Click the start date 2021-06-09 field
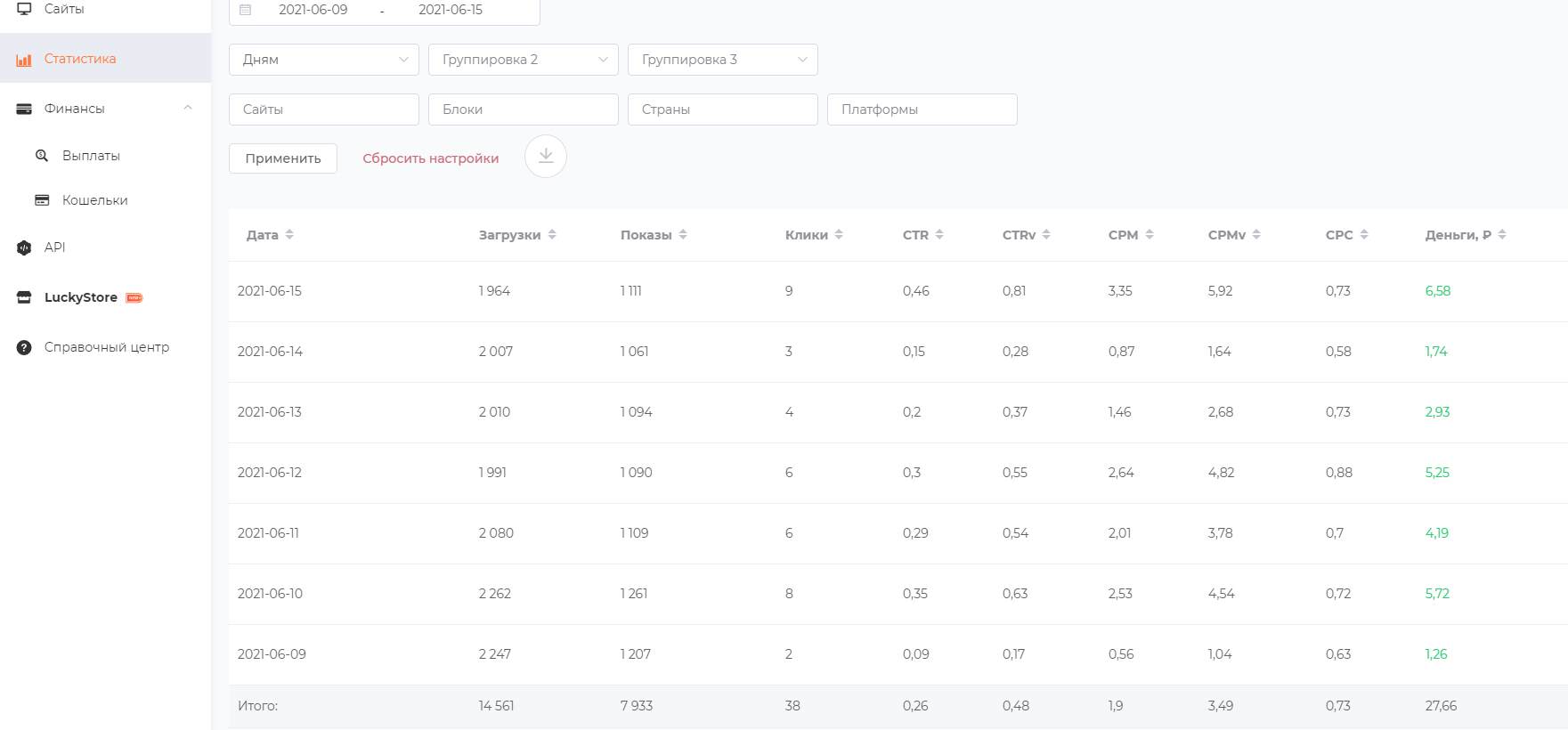This screenshot has width=1568, height=730. (313, 10)
